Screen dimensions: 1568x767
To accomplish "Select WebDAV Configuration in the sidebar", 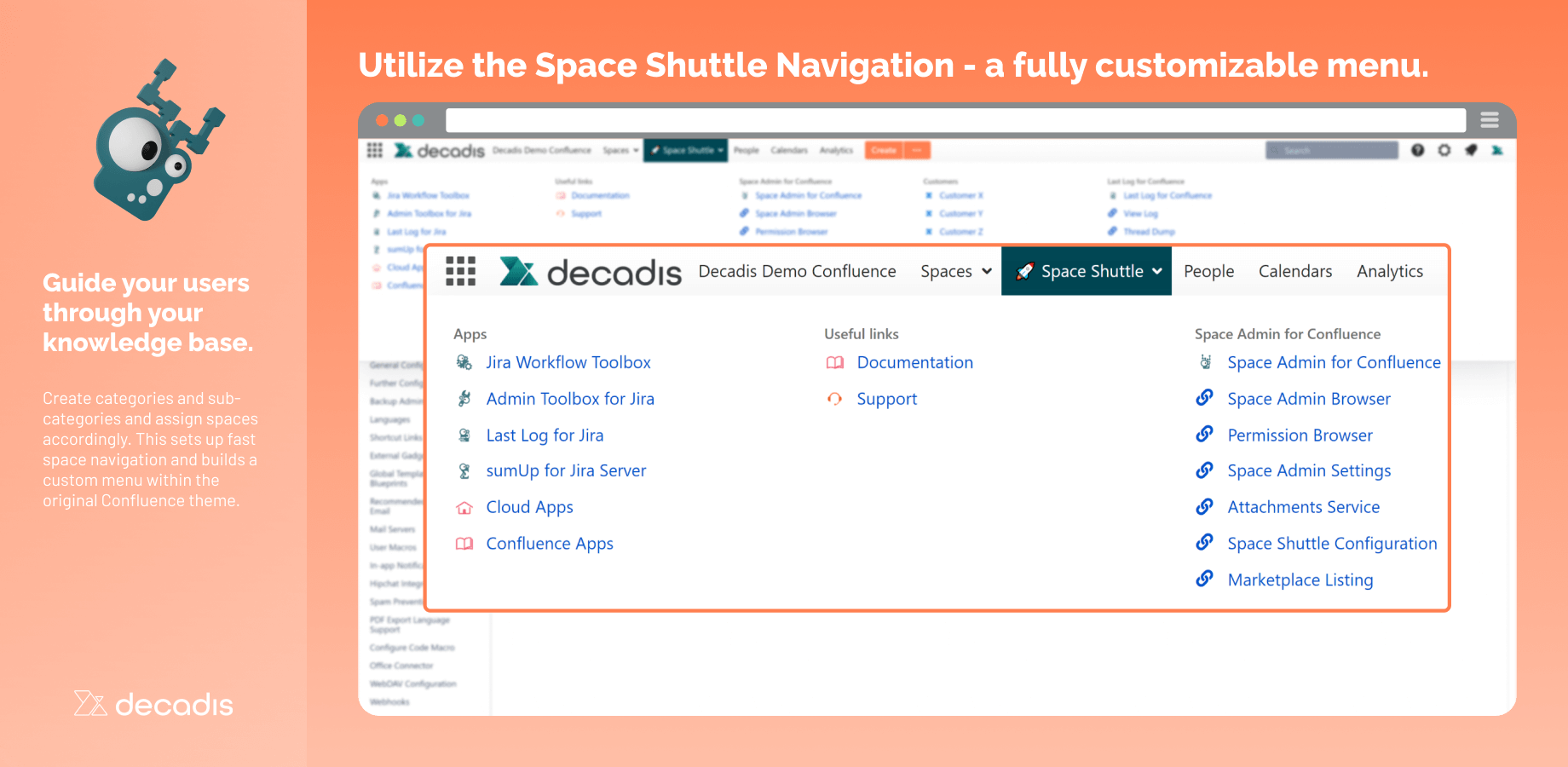I will pos(412,683).
